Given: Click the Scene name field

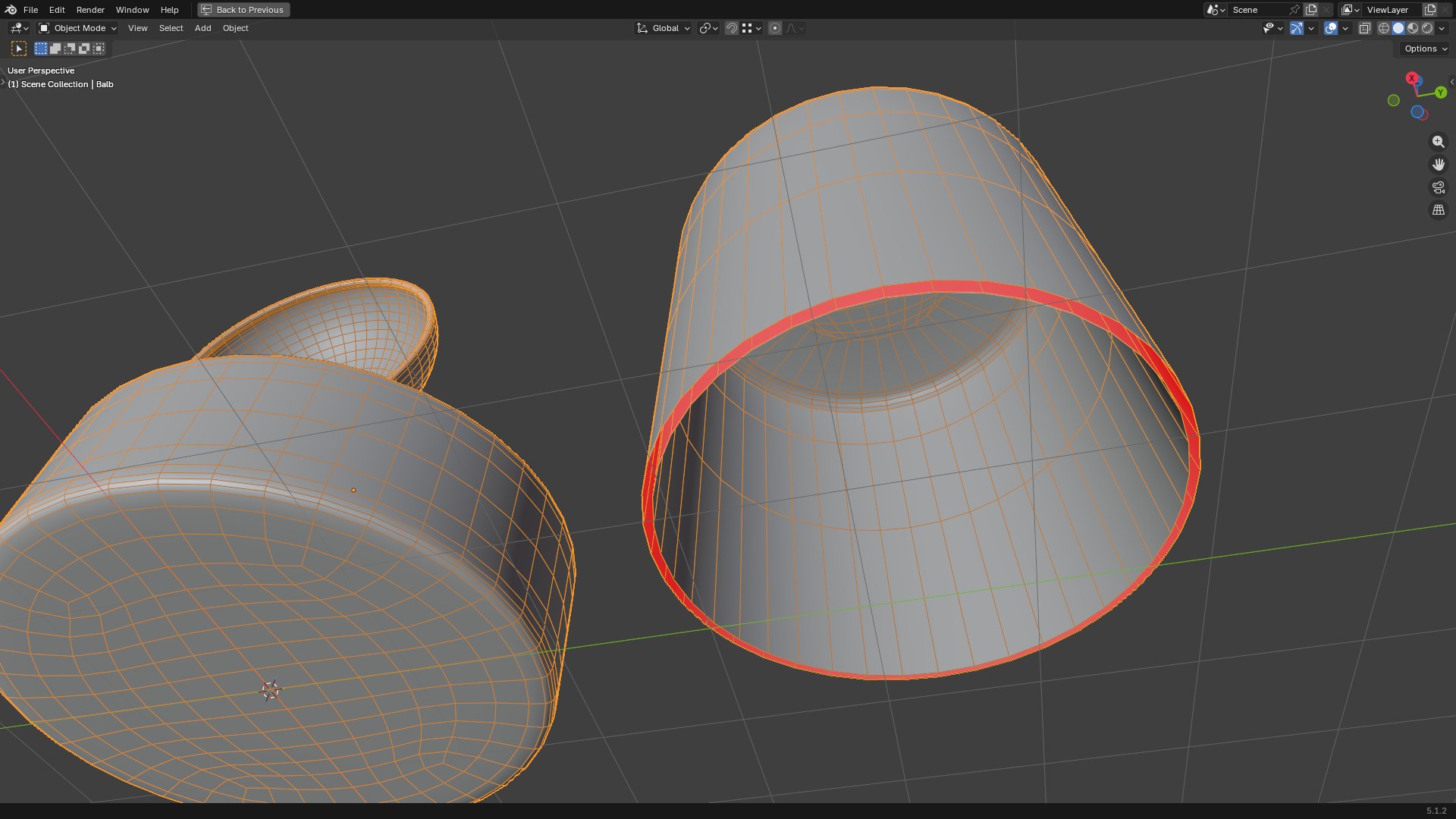Looking at the screenshot, I should 1257,10.
